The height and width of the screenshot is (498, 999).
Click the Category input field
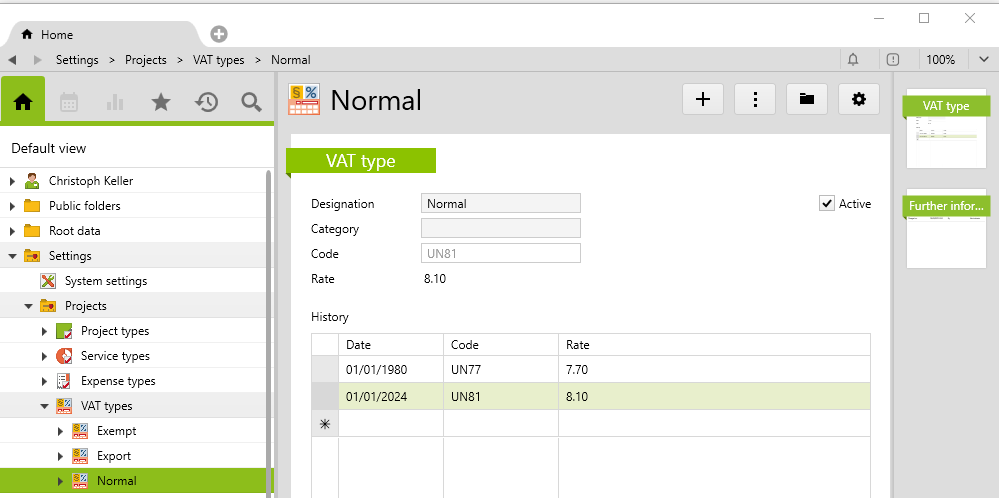[500, 229]
